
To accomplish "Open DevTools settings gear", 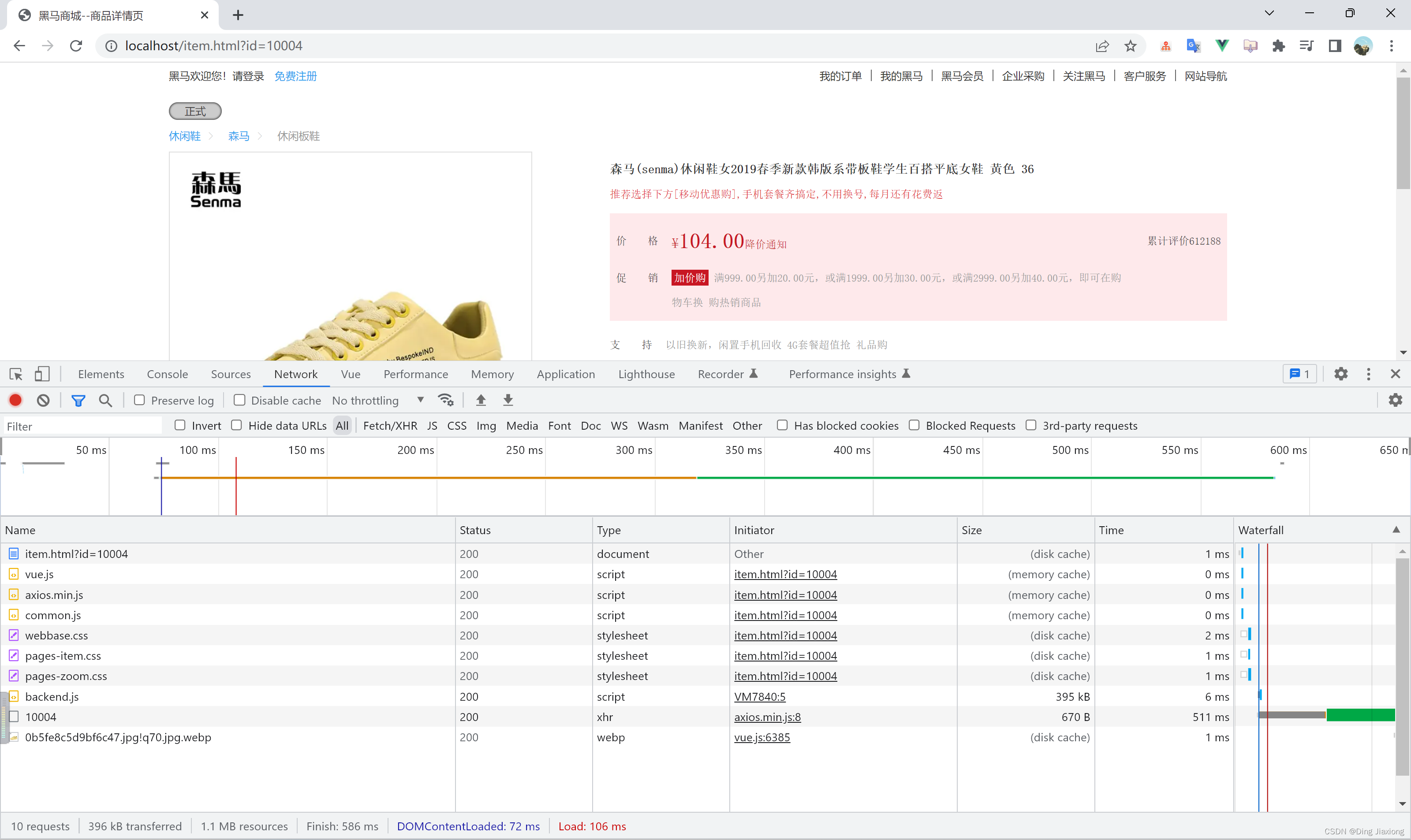I will click(x=1341, y=374).
